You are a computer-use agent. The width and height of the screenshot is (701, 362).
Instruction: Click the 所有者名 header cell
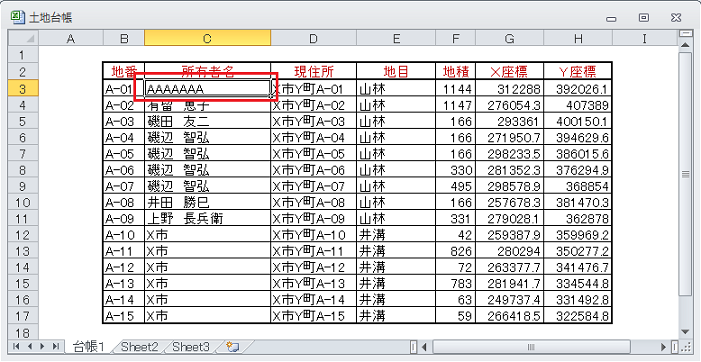coord(207,72)
